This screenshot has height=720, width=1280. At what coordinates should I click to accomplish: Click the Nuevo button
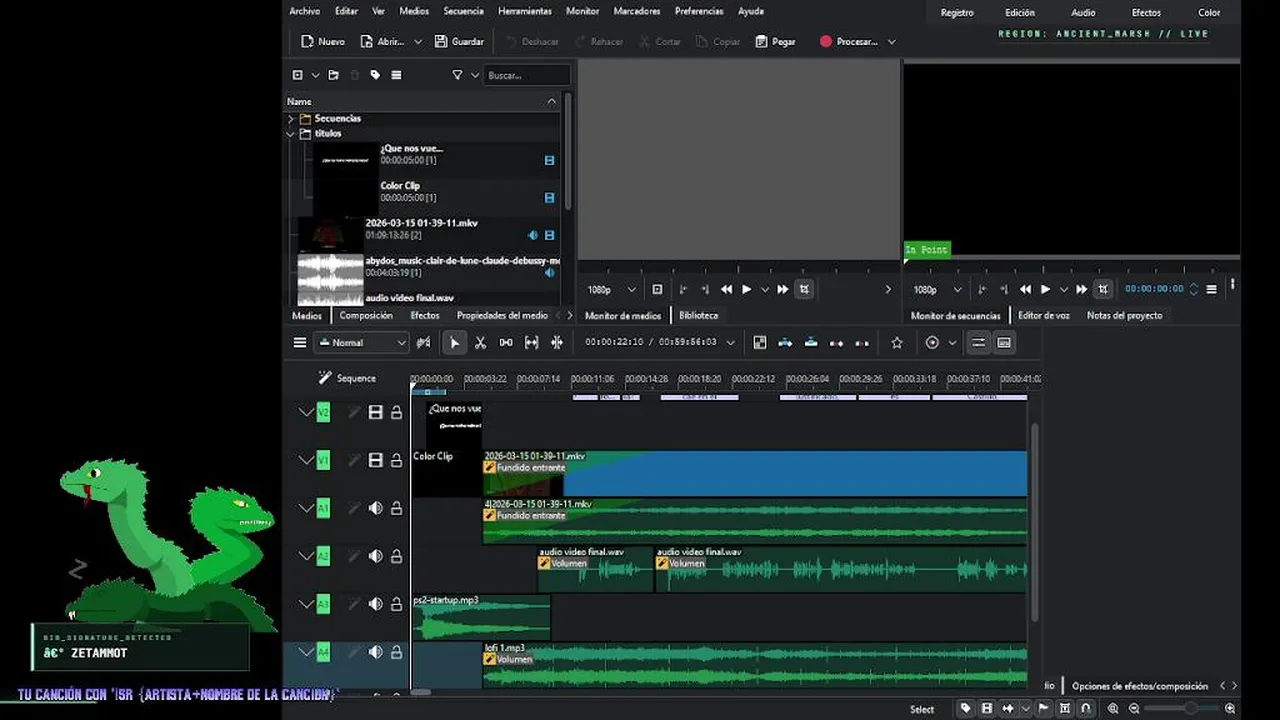[323, 42]
